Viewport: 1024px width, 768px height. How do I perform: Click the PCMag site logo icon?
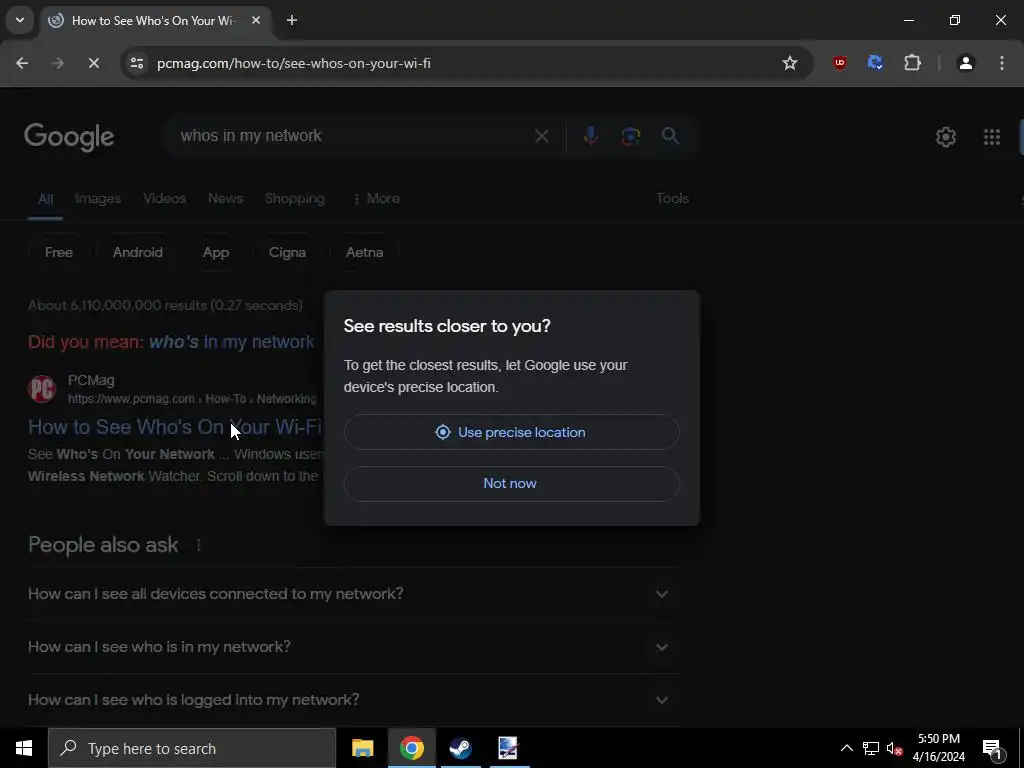pyautogui.click(x=42, y=389)
